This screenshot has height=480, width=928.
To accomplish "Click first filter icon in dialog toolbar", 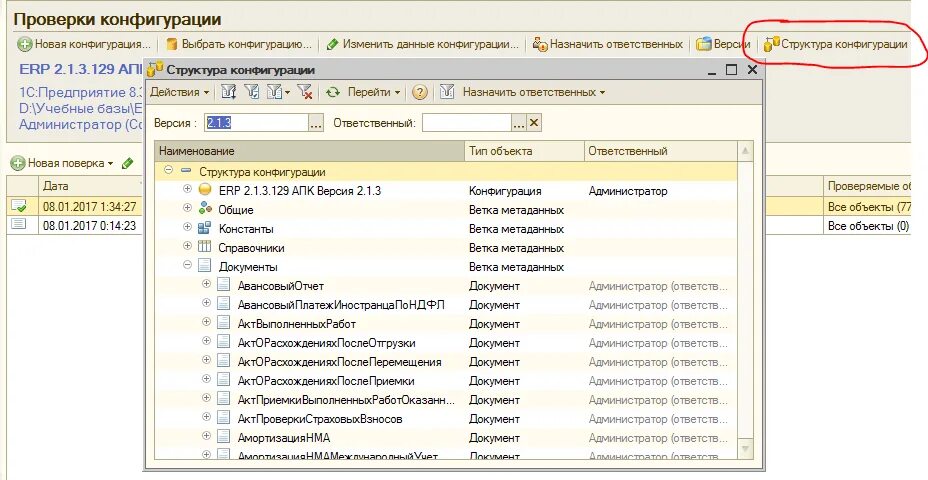I will tap(228, 92).
